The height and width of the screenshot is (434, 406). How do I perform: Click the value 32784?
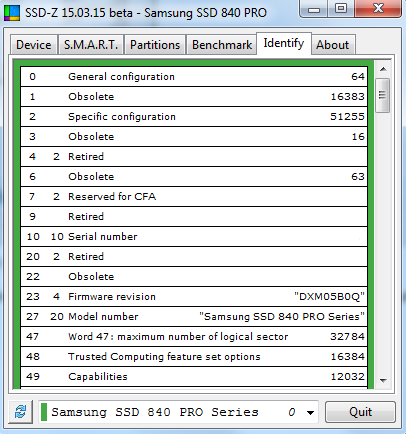[348, 337]
